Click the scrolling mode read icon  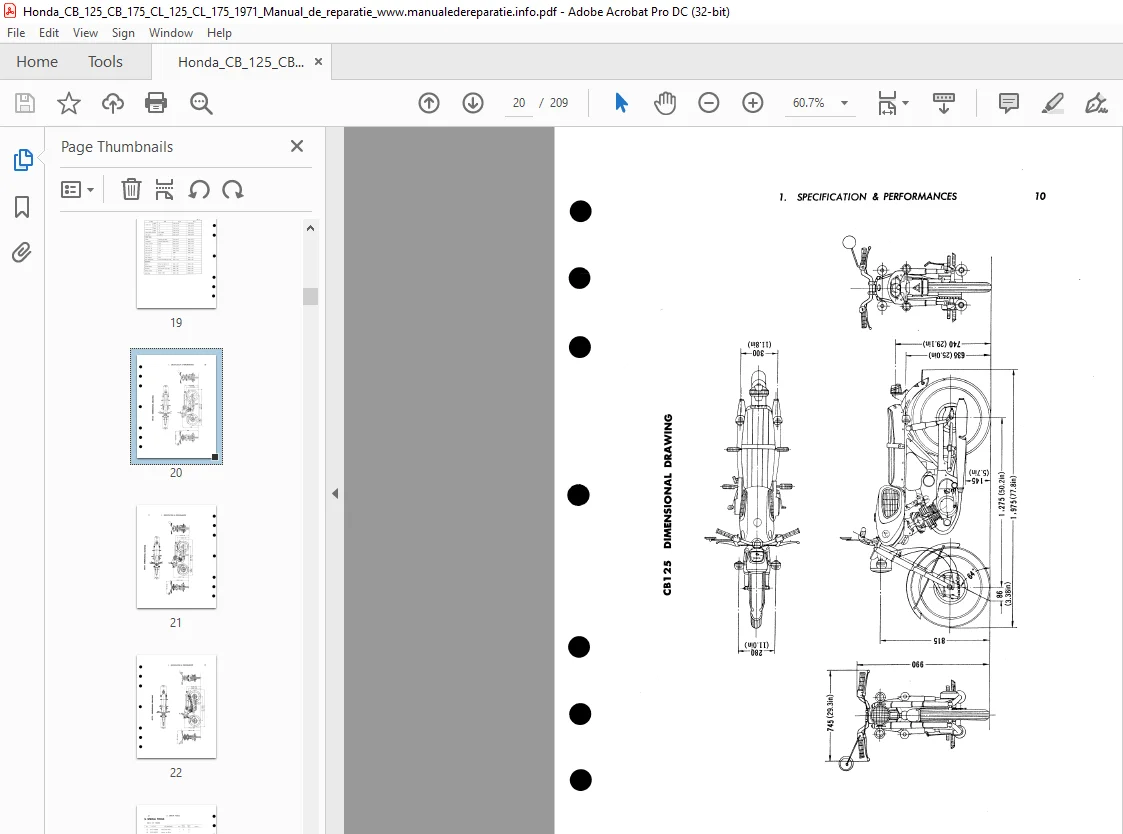[944, 103]
